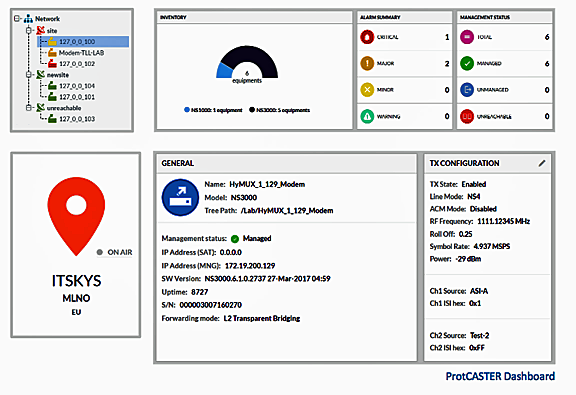Click the Warning alarm green icon

(x=367, y=116)
